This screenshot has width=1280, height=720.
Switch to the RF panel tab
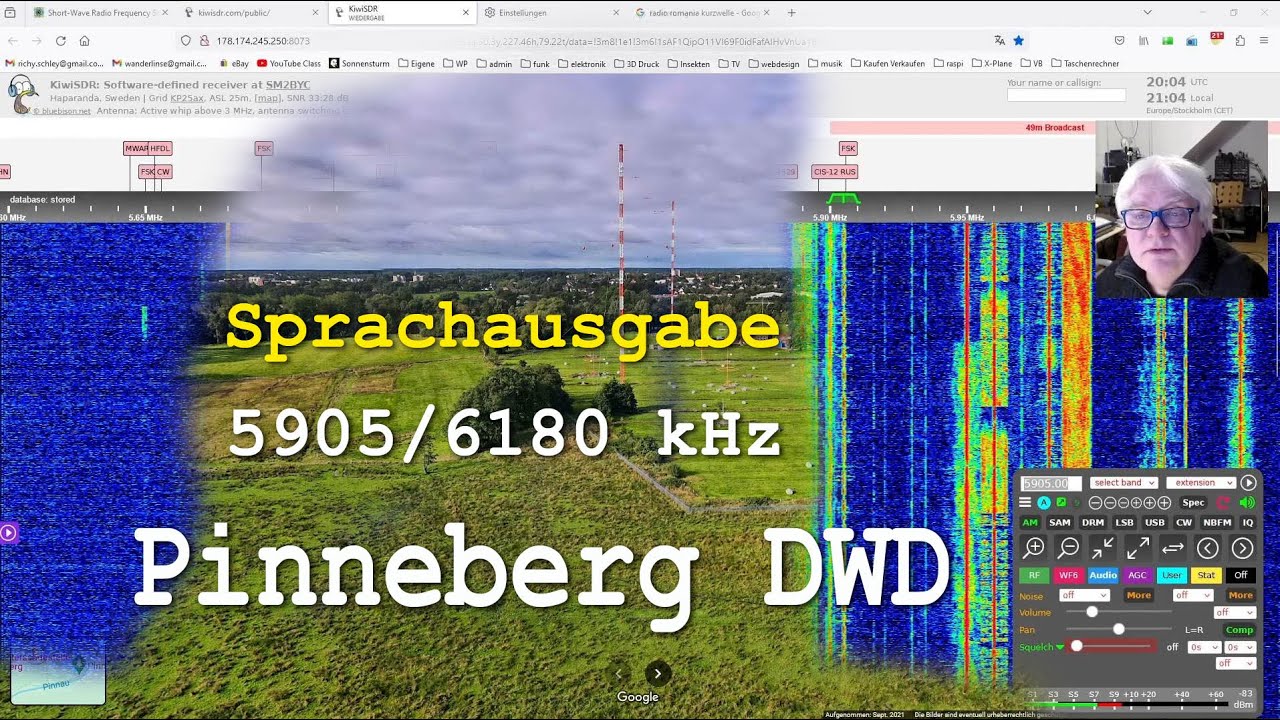1034,575
